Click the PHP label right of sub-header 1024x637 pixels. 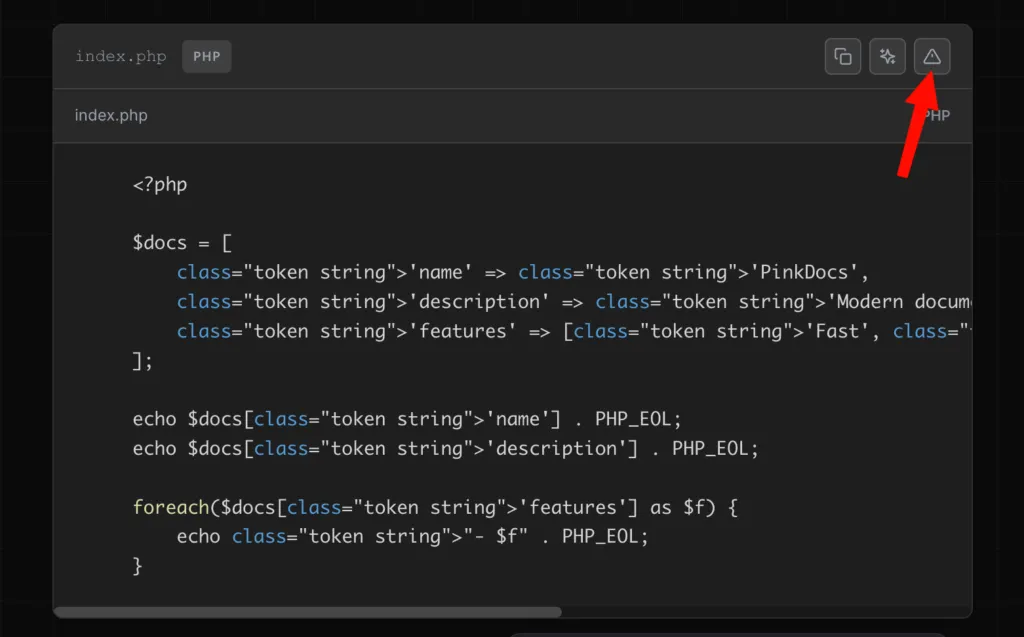[x=938, y=116]
